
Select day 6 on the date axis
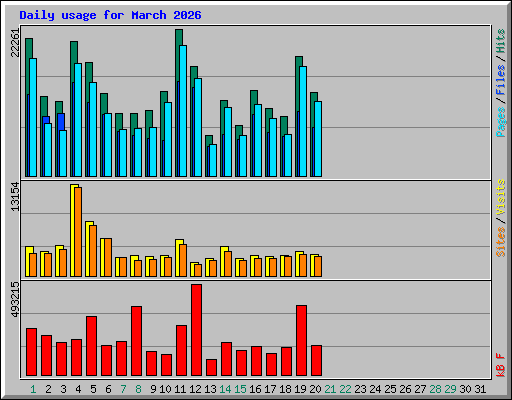click(108, 389)
